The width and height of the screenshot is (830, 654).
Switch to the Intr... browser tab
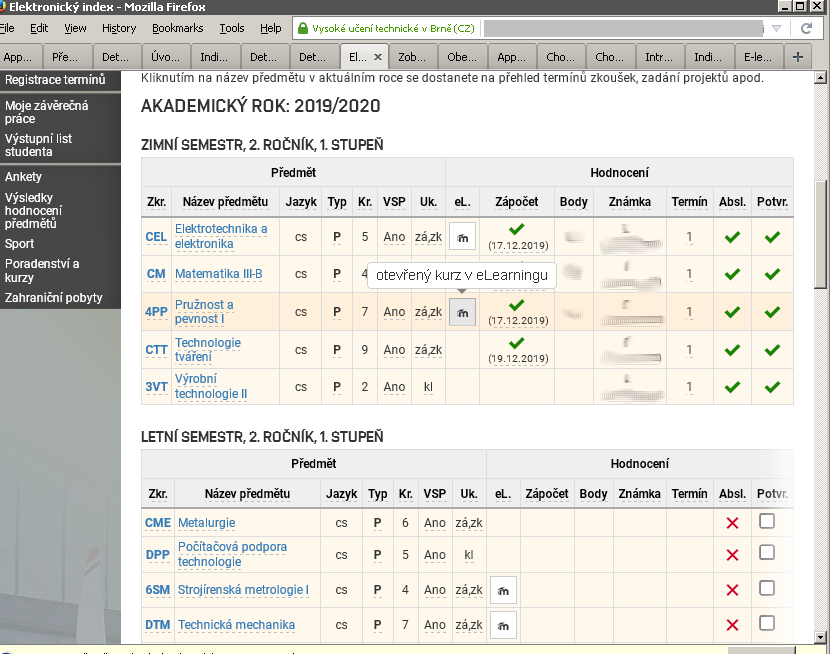pyautogui.click(x=660, y=57)
